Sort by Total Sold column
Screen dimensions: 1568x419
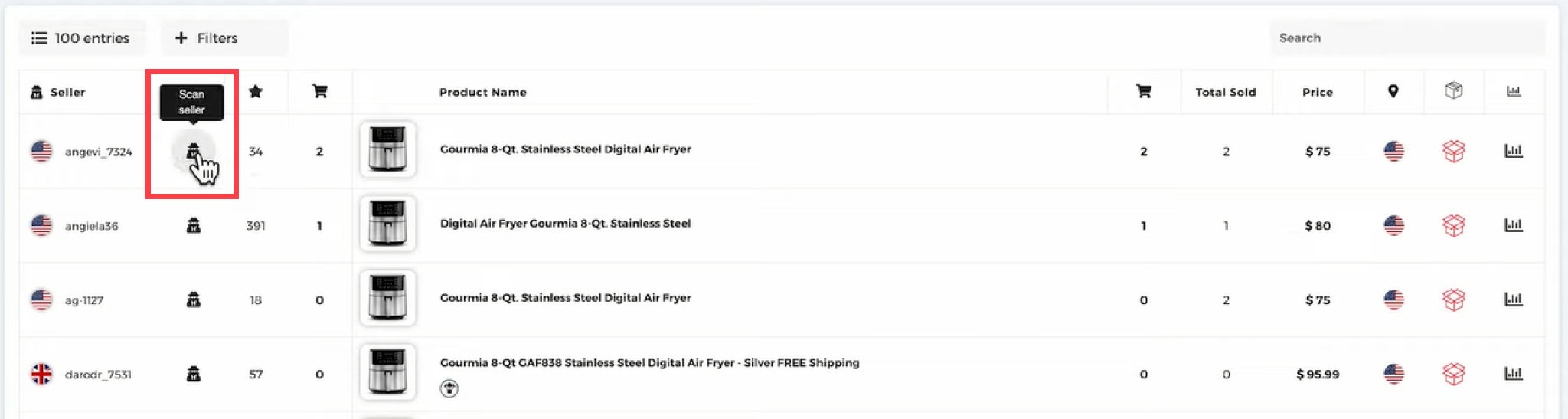(x=1225, y=92)
